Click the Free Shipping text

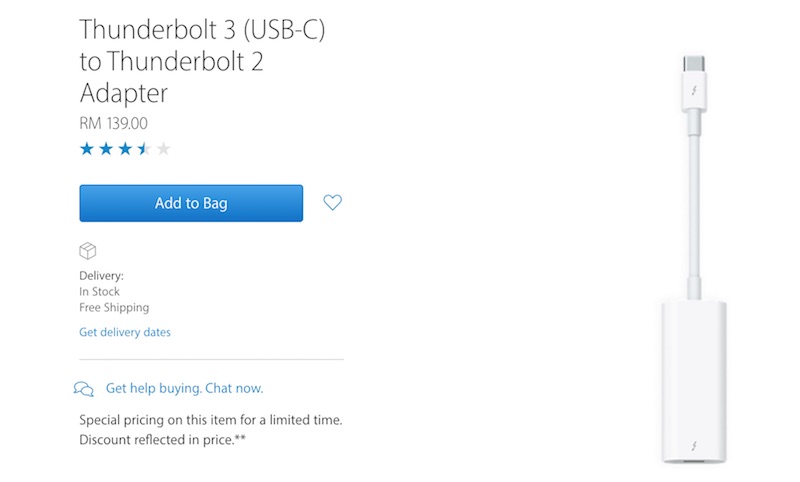point(114,308)
